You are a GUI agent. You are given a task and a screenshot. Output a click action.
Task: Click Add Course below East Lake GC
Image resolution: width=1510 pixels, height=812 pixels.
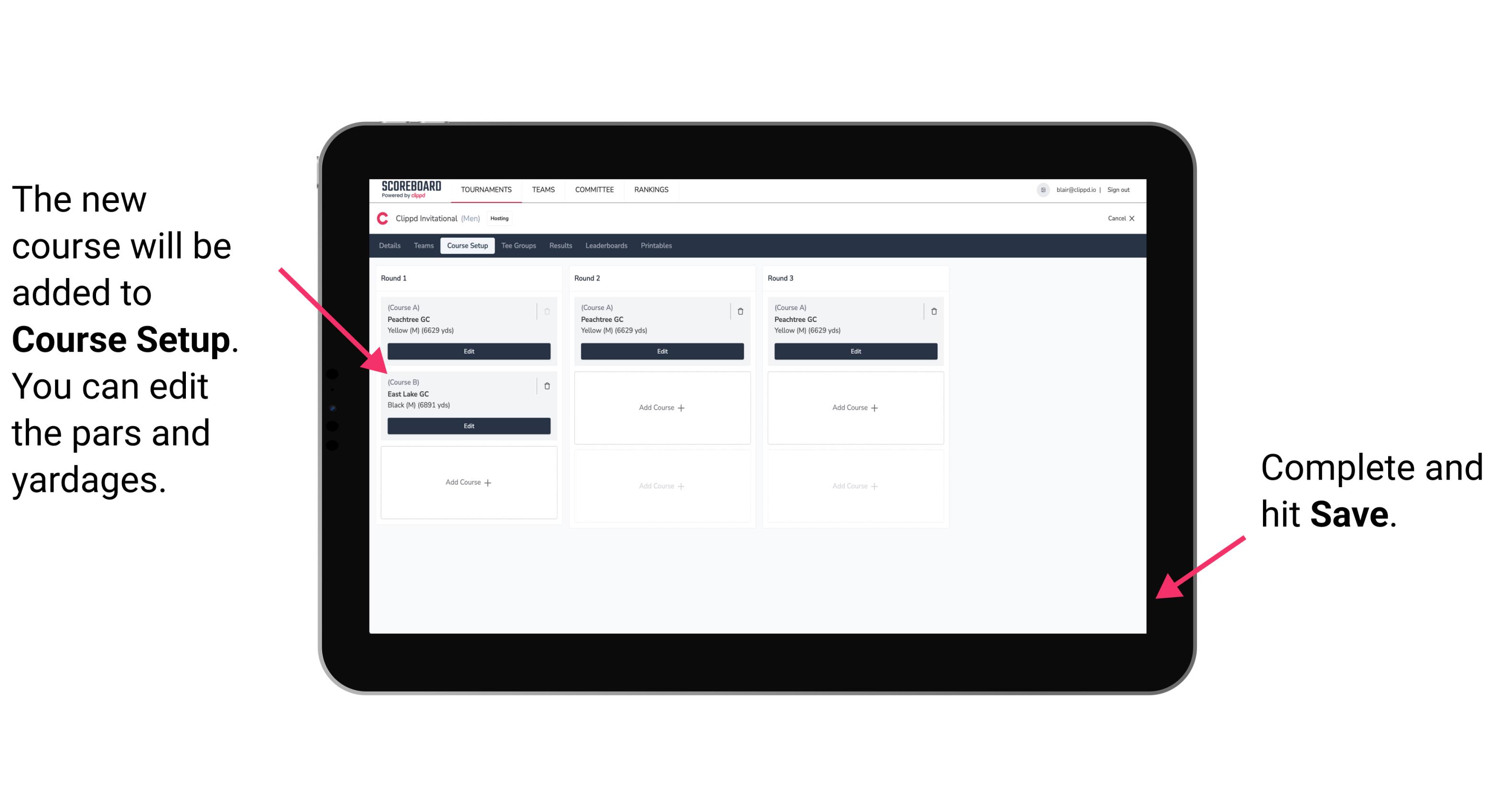tap(467, 482)
